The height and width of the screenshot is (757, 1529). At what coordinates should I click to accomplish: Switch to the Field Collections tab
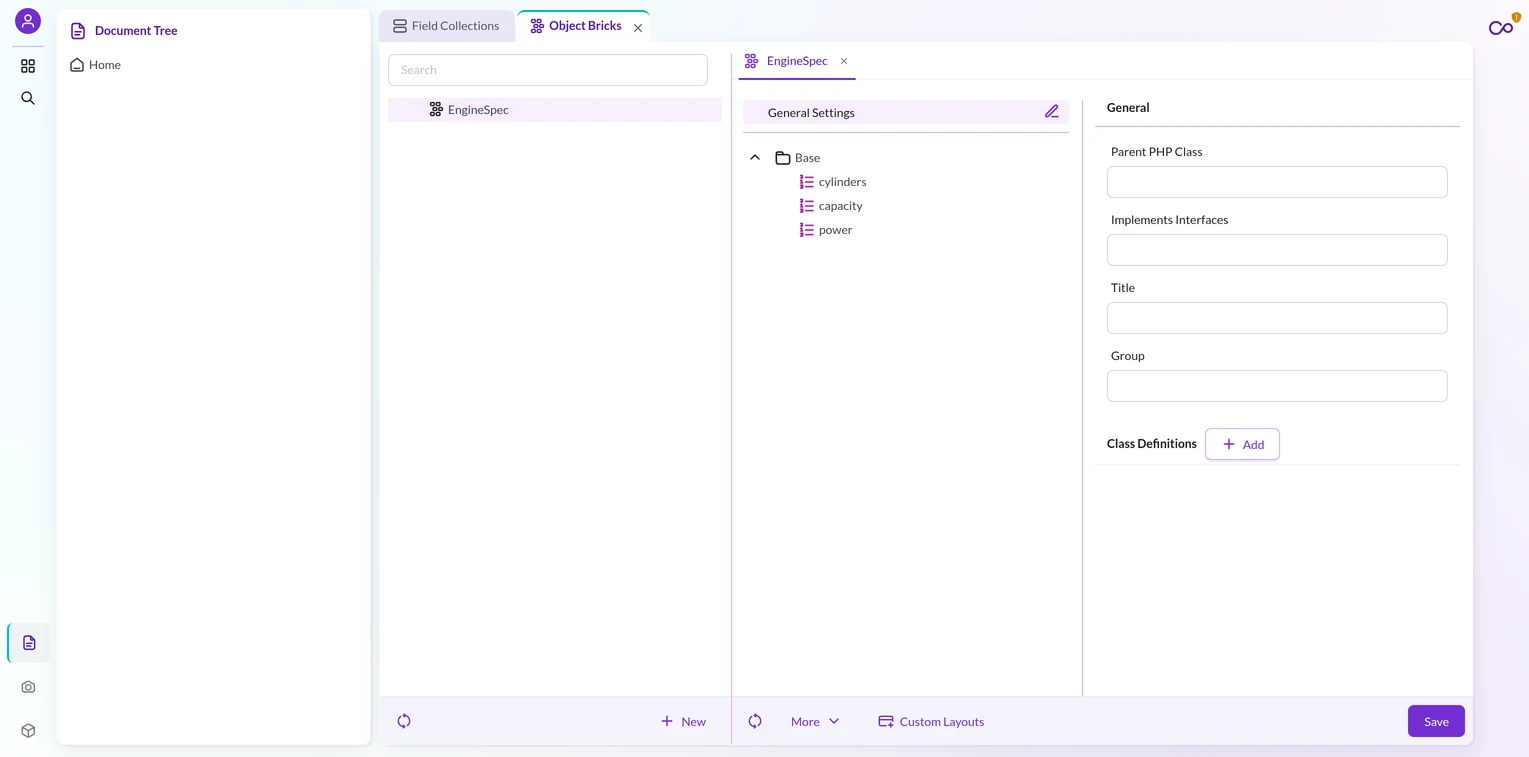click(x=446, y=26)
